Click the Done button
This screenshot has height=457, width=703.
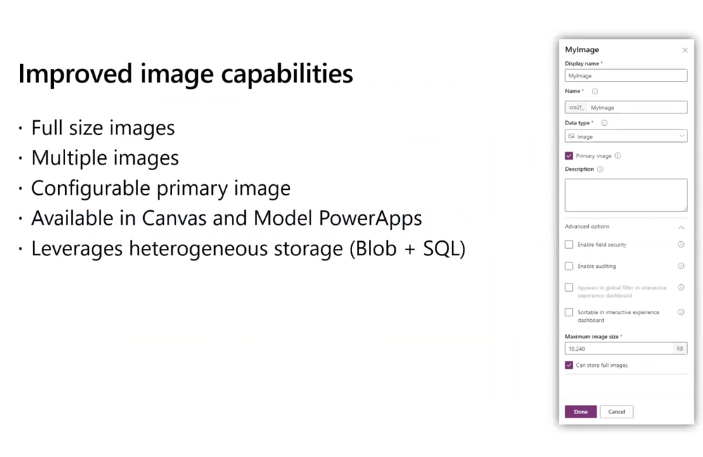(x=580, y=411)
